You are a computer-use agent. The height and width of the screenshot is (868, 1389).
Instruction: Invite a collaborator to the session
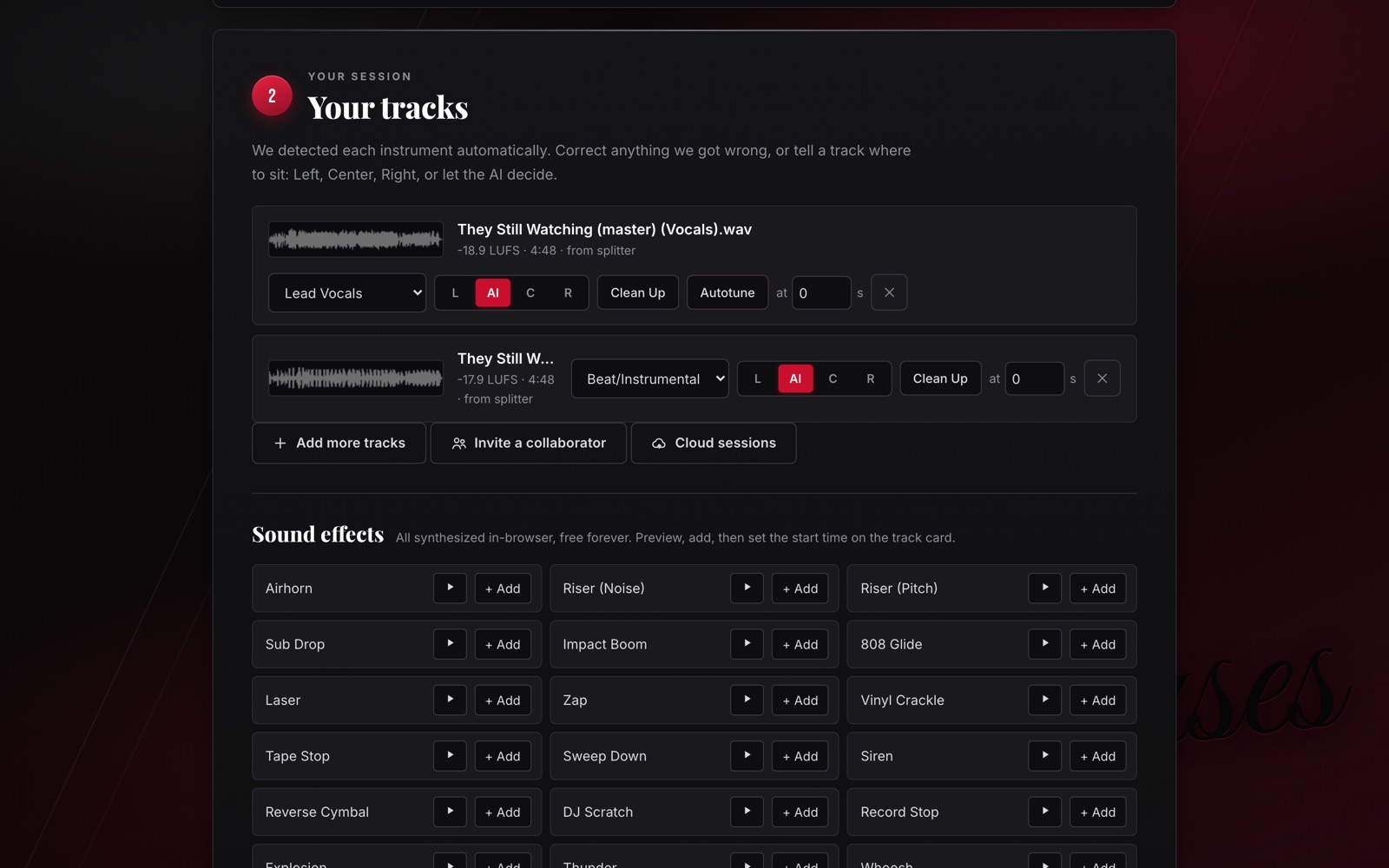[x=529, y=443]
